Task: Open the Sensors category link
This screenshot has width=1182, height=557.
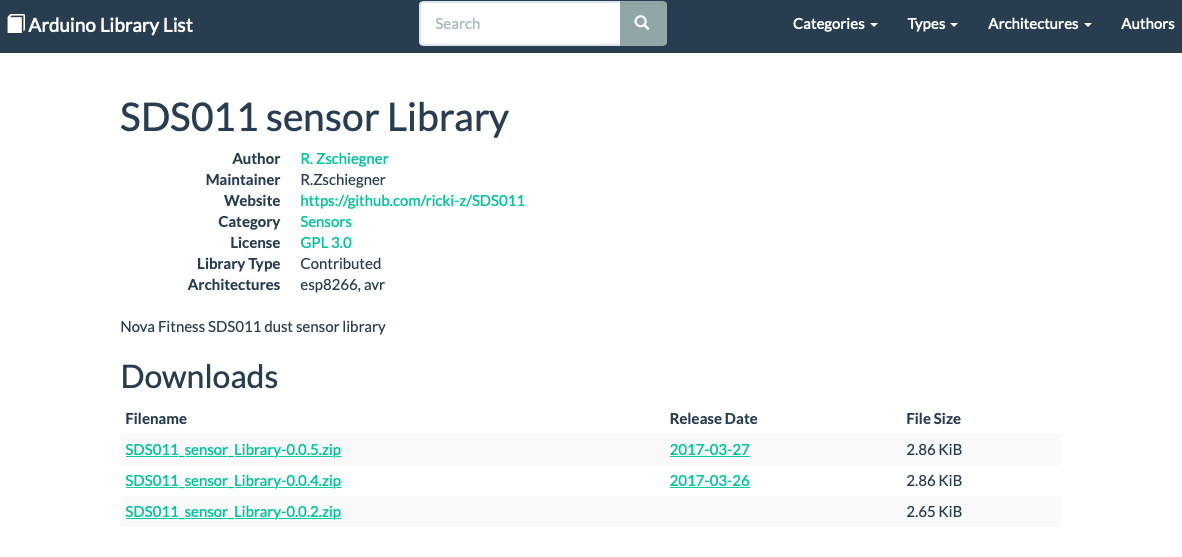Action: [x=326, y=222]
